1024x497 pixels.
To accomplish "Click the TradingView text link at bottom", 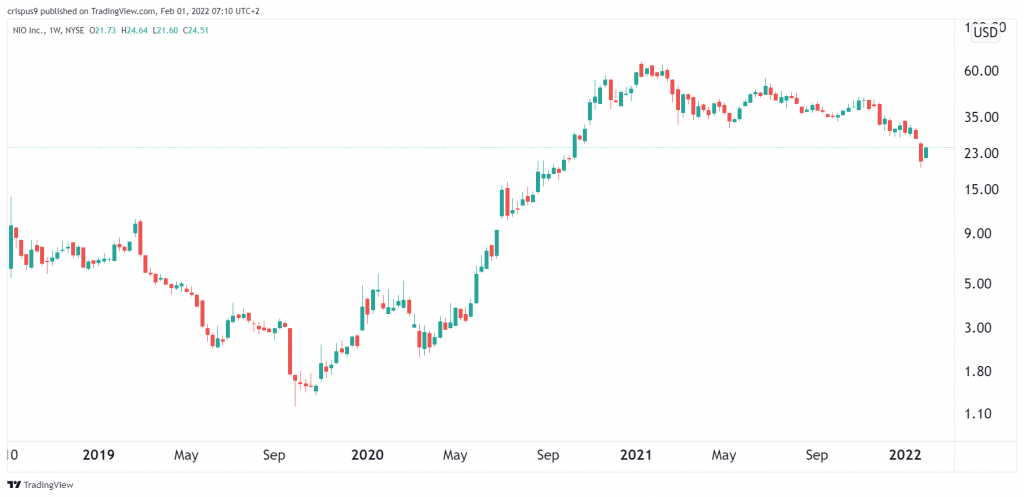I will point(48,485).
